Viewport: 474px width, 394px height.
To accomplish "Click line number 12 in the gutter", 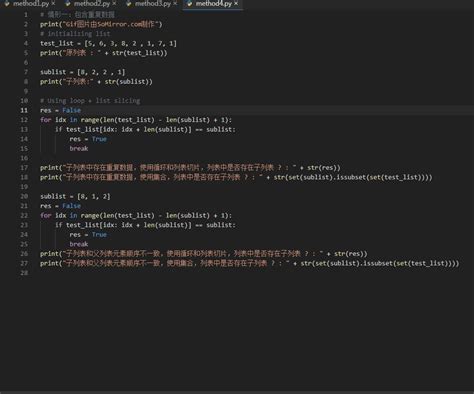I will tap(24, 120).
